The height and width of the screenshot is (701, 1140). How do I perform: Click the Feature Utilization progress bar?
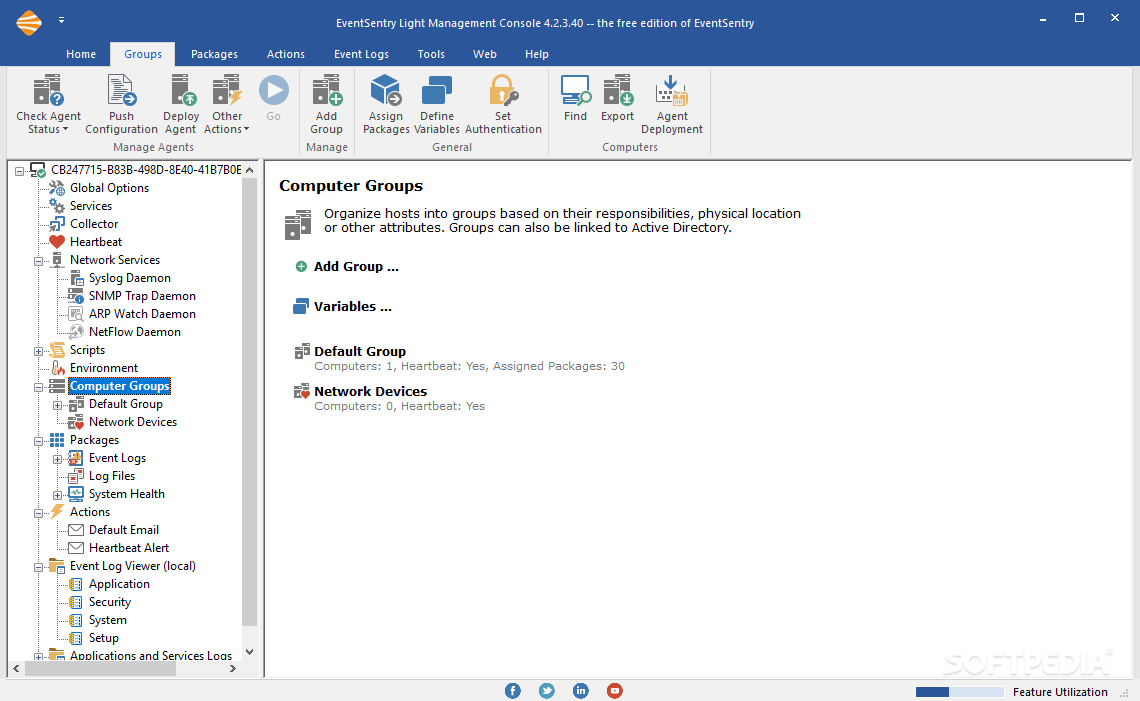click(x=959, y=692)
